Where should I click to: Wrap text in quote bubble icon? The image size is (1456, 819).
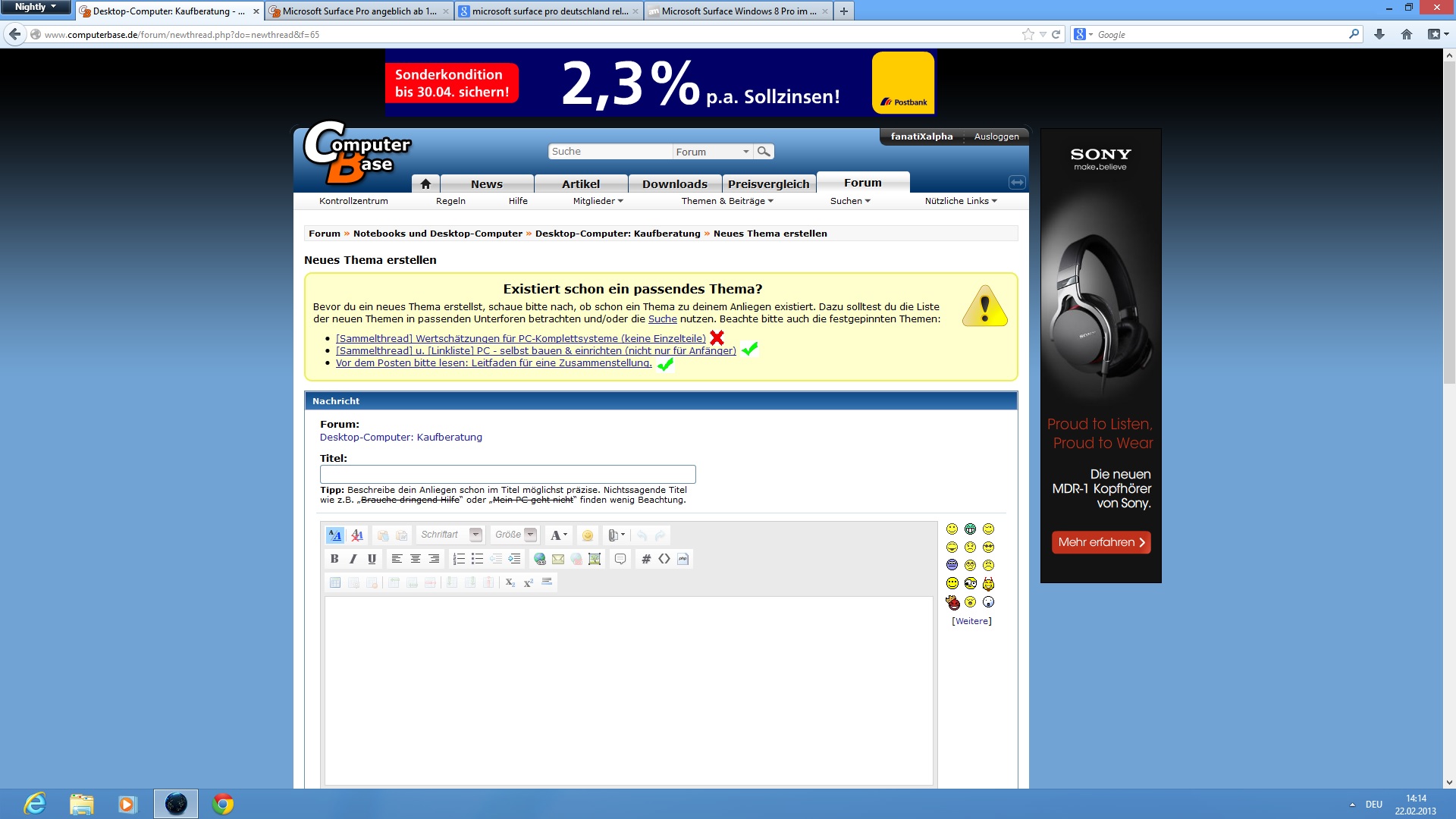(620, 559)
